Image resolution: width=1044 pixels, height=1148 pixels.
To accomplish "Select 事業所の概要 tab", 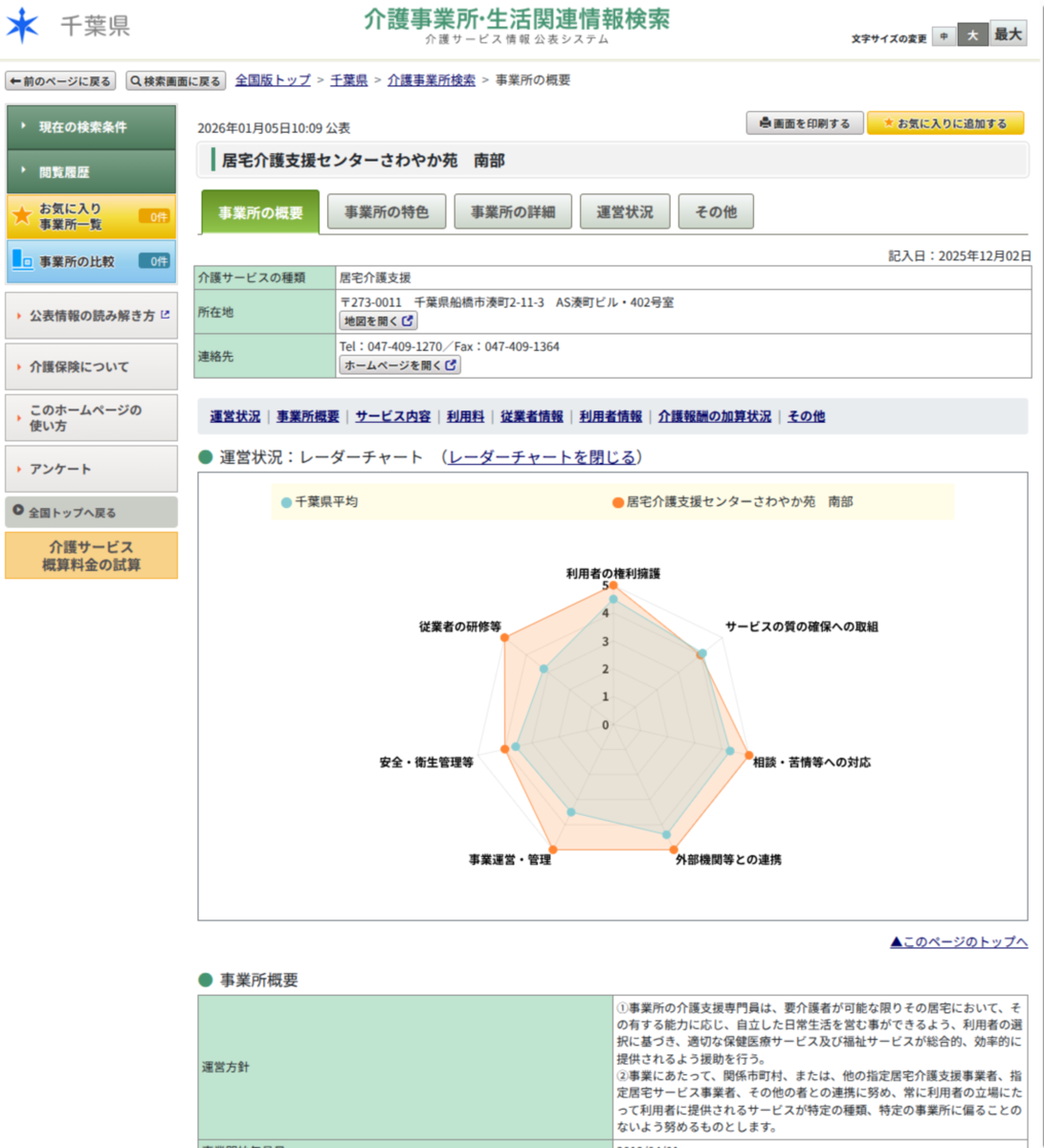I will 260,212.
